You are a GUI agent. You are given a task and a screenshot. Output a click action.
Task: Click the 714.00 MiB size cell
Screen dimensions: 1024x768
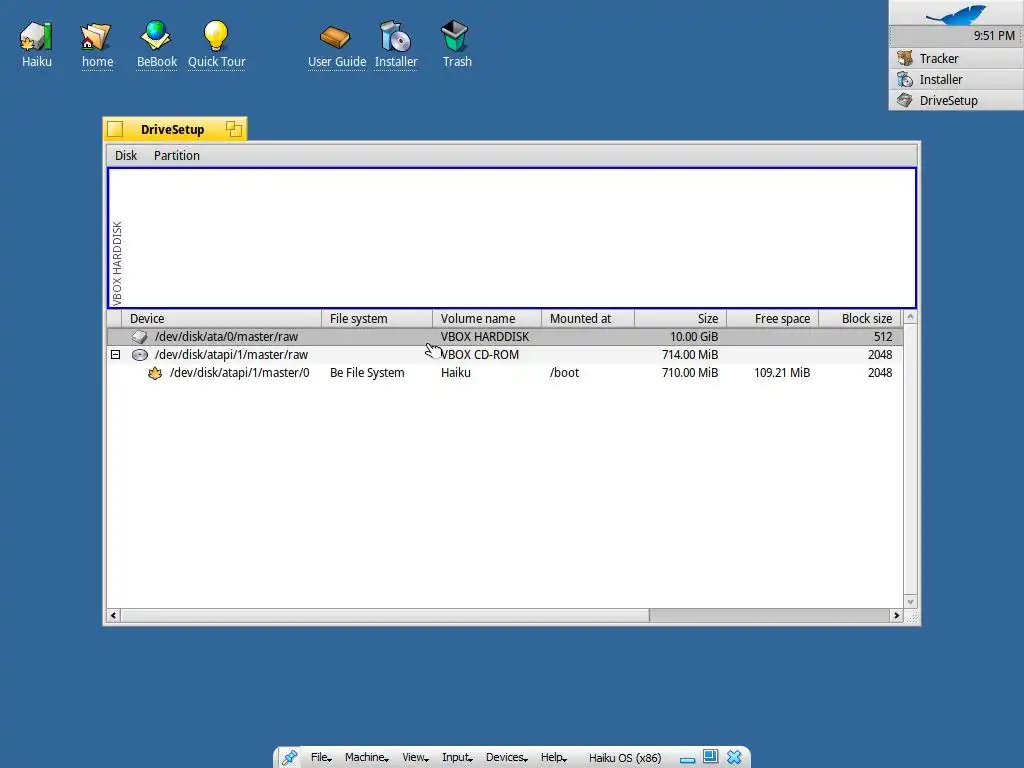click(x=690, y=355)
